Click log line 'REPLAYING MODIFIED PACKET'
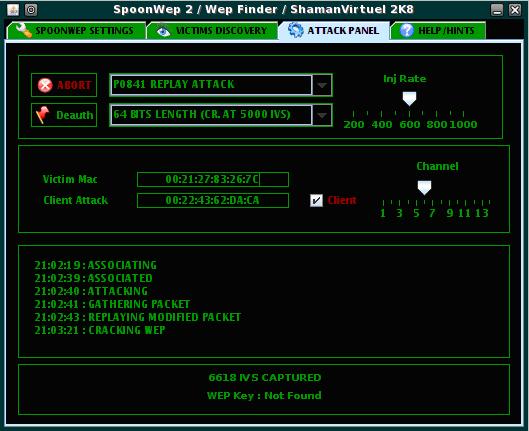 [138, 317]
